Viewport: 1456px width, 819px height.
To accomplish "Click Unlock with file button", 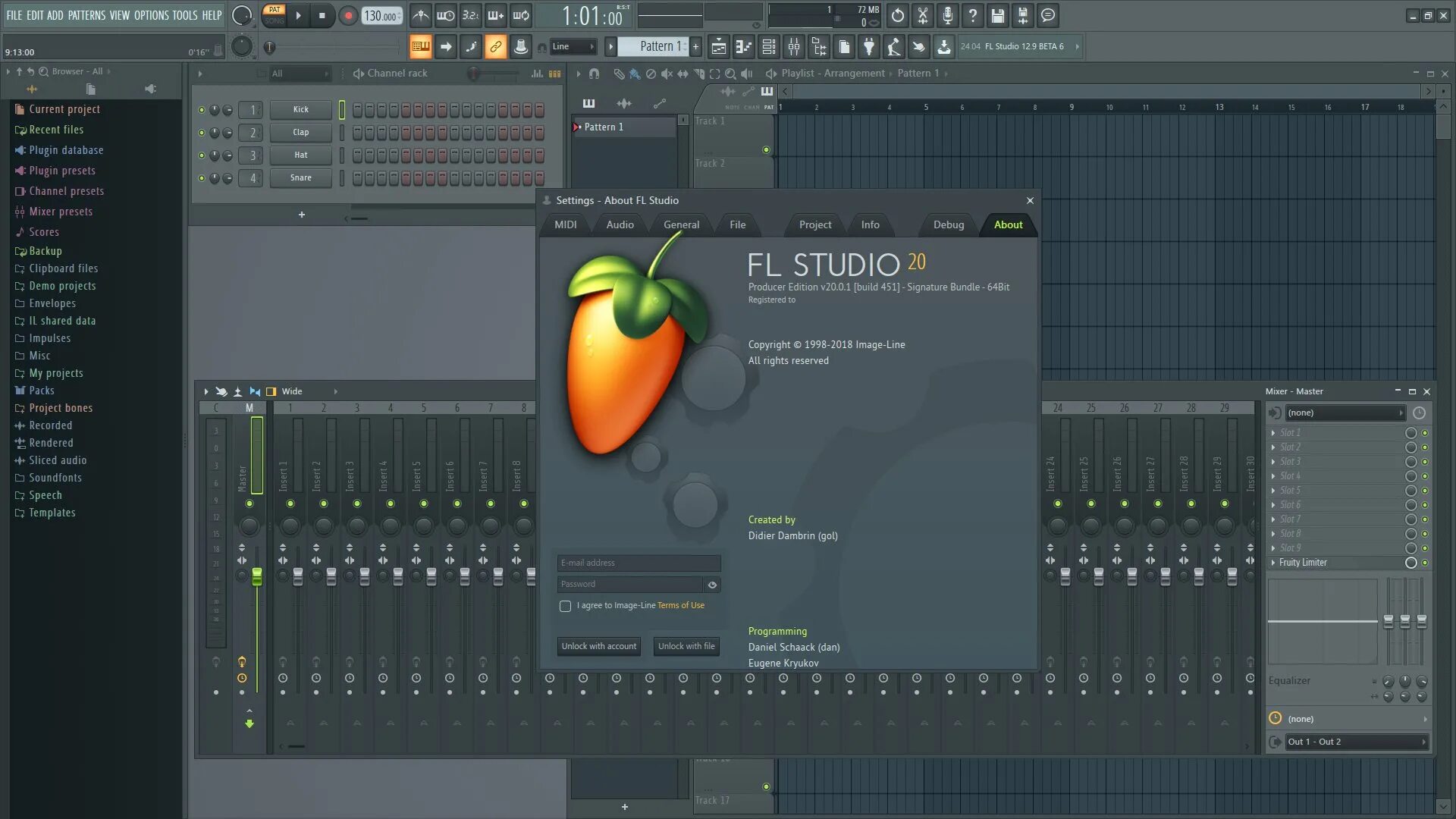I will [686, 645].
